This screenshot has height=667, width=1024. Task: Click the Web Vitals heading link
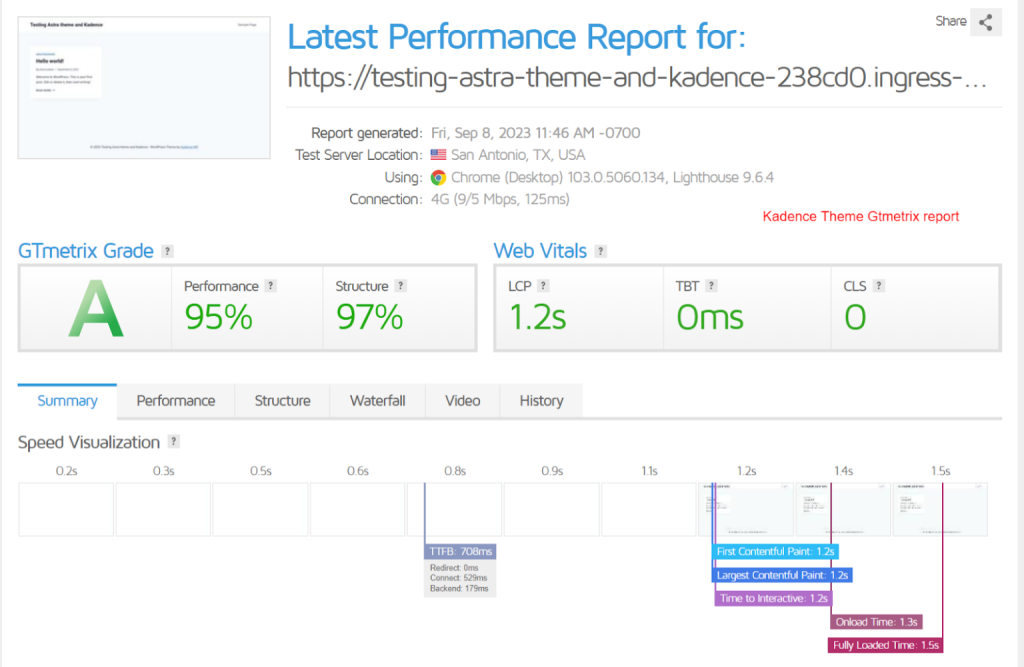click(540, 251)
